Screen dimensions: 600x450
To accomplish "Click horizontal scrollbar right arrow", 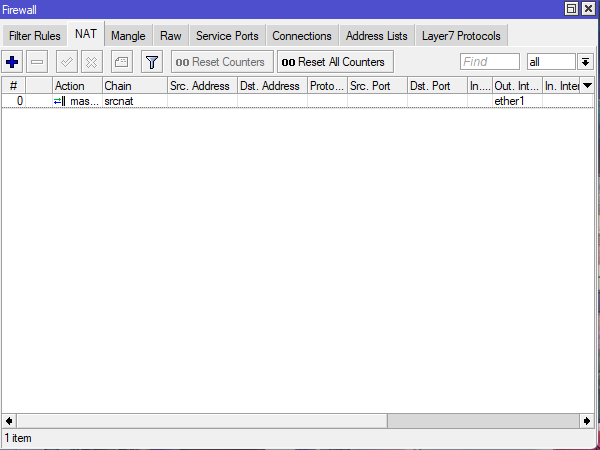I will click(587, 421).
